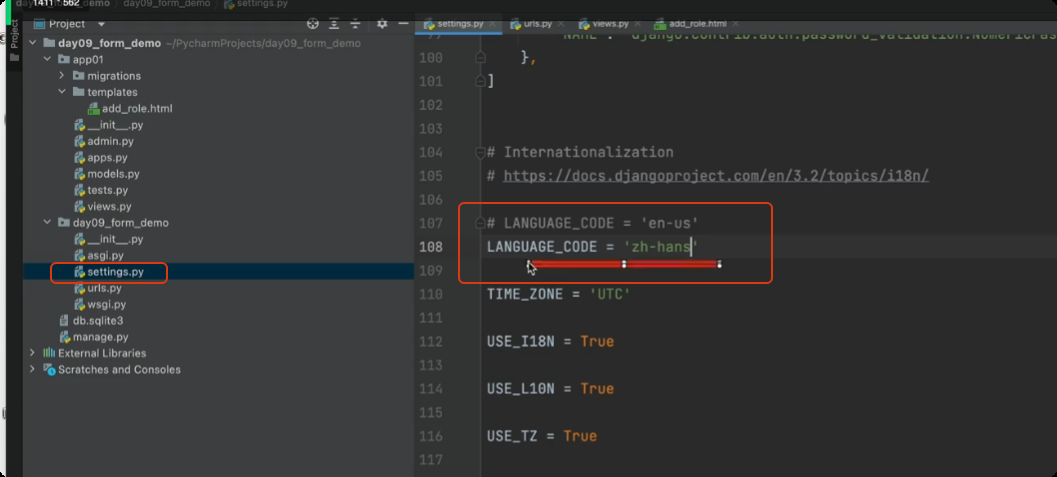This screenshot has height=477, width=1057.
Task: Open Project panel gear options
Action: (382, 24)
